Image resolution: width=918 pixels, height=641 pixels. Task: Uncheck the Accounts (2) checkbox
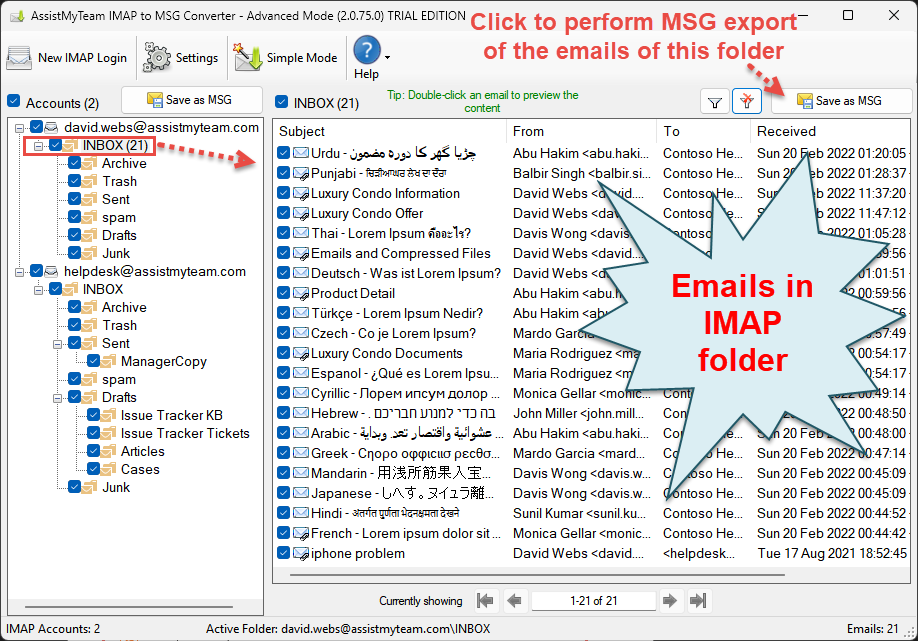[x=13, y=101]
